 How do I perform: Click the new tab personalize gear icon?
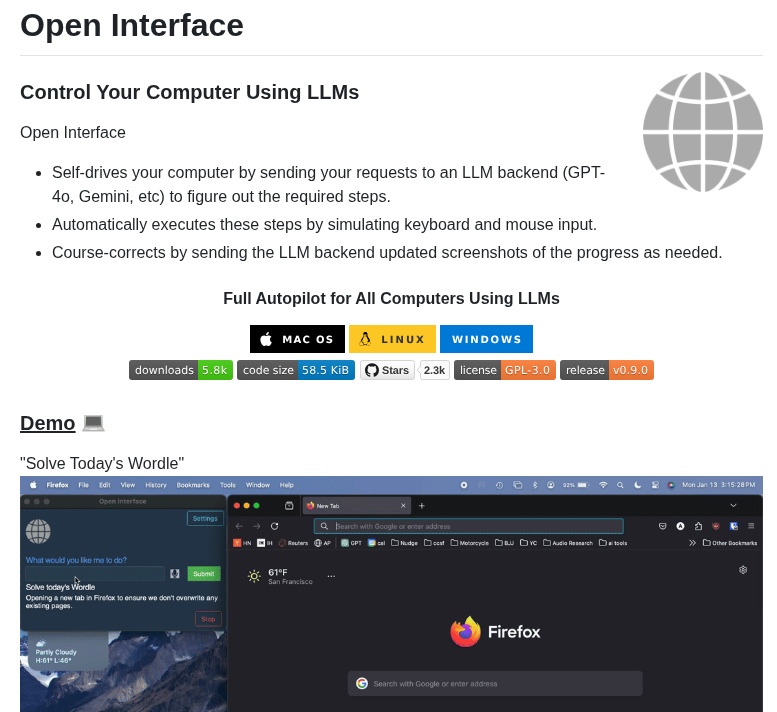tap(743, 570)
